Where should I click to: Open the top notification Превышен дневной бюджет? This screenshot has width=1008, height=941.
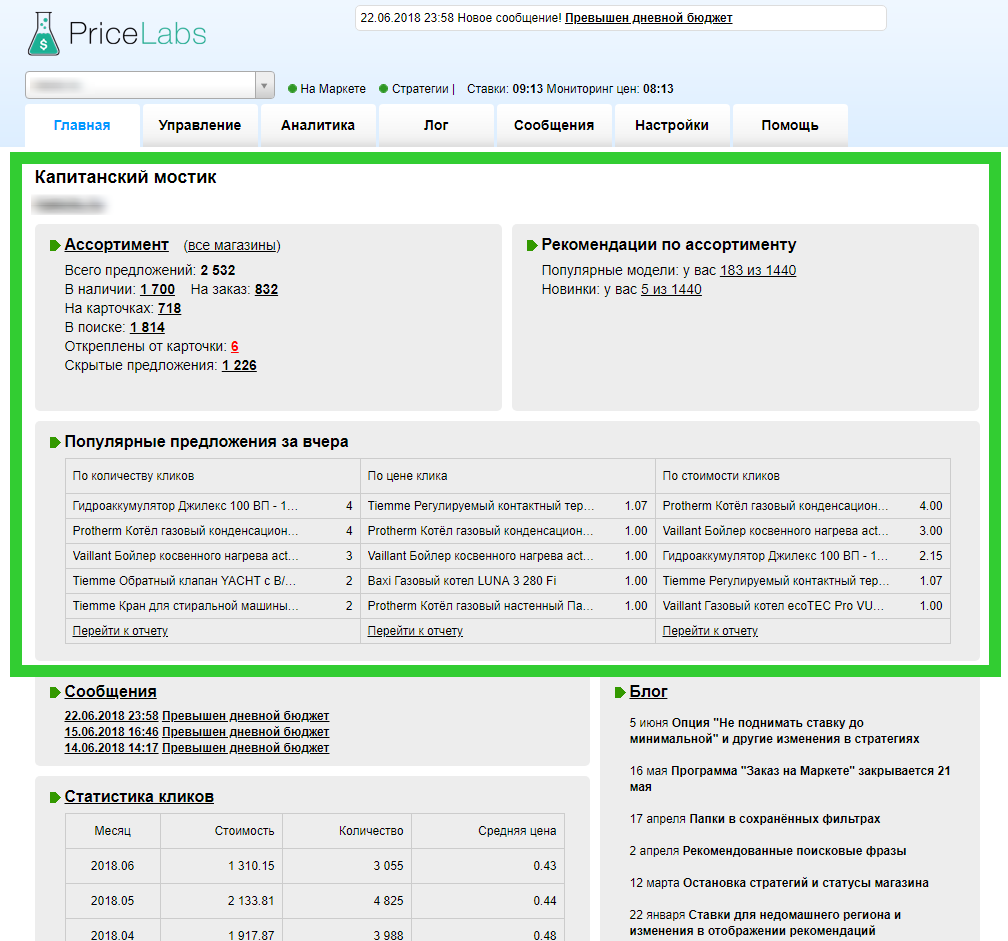pos(648,18)
